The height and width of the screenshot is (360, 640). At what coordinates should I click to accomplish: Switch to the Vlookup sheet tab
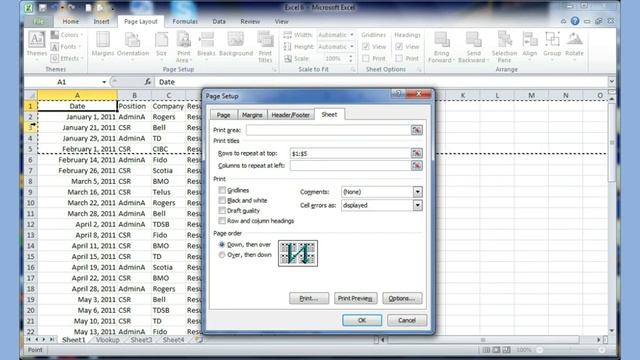pos(107,340)
